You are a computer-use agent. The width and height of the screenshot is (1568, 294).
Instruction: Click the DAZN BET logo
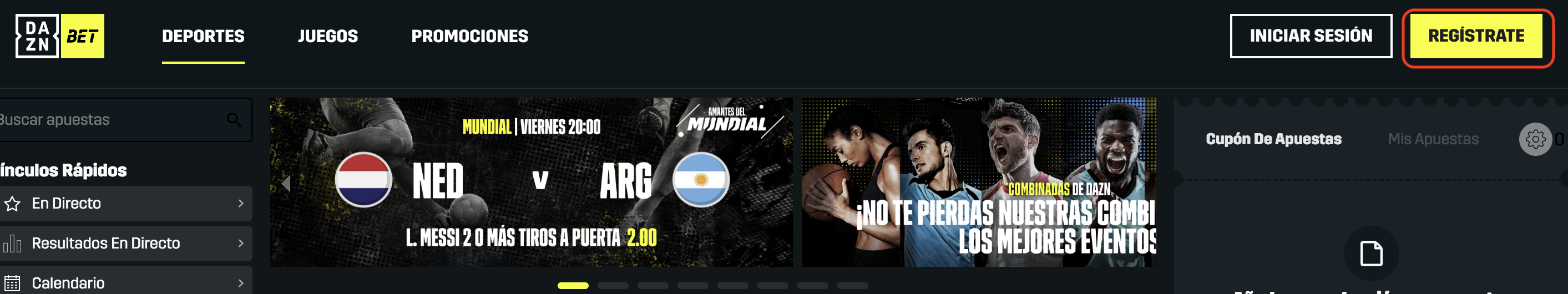(x=60, y=36)
